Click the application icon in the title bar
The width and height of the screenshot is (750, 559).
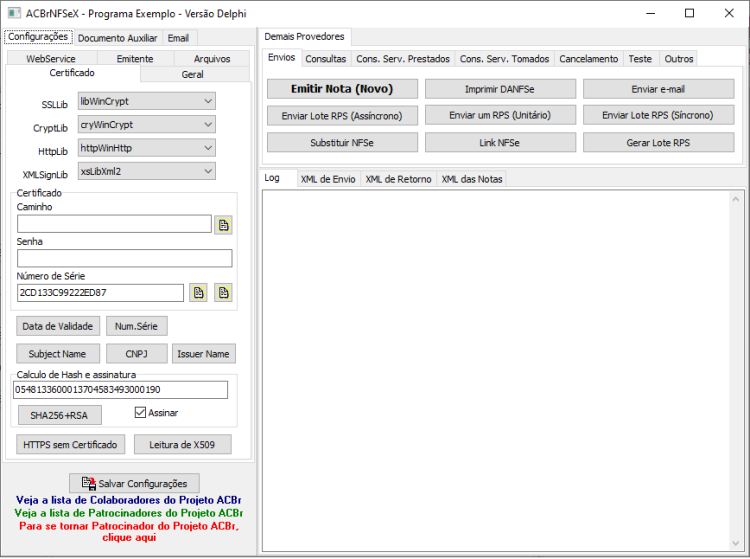coord(14,13)
